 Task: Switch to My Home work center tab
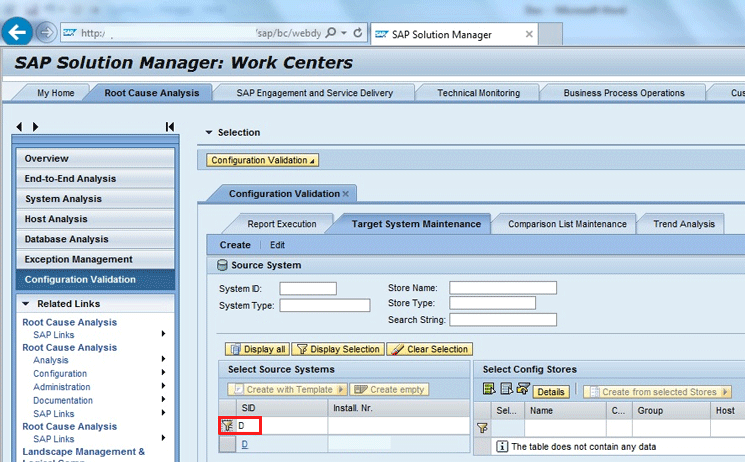click(56, 93)
